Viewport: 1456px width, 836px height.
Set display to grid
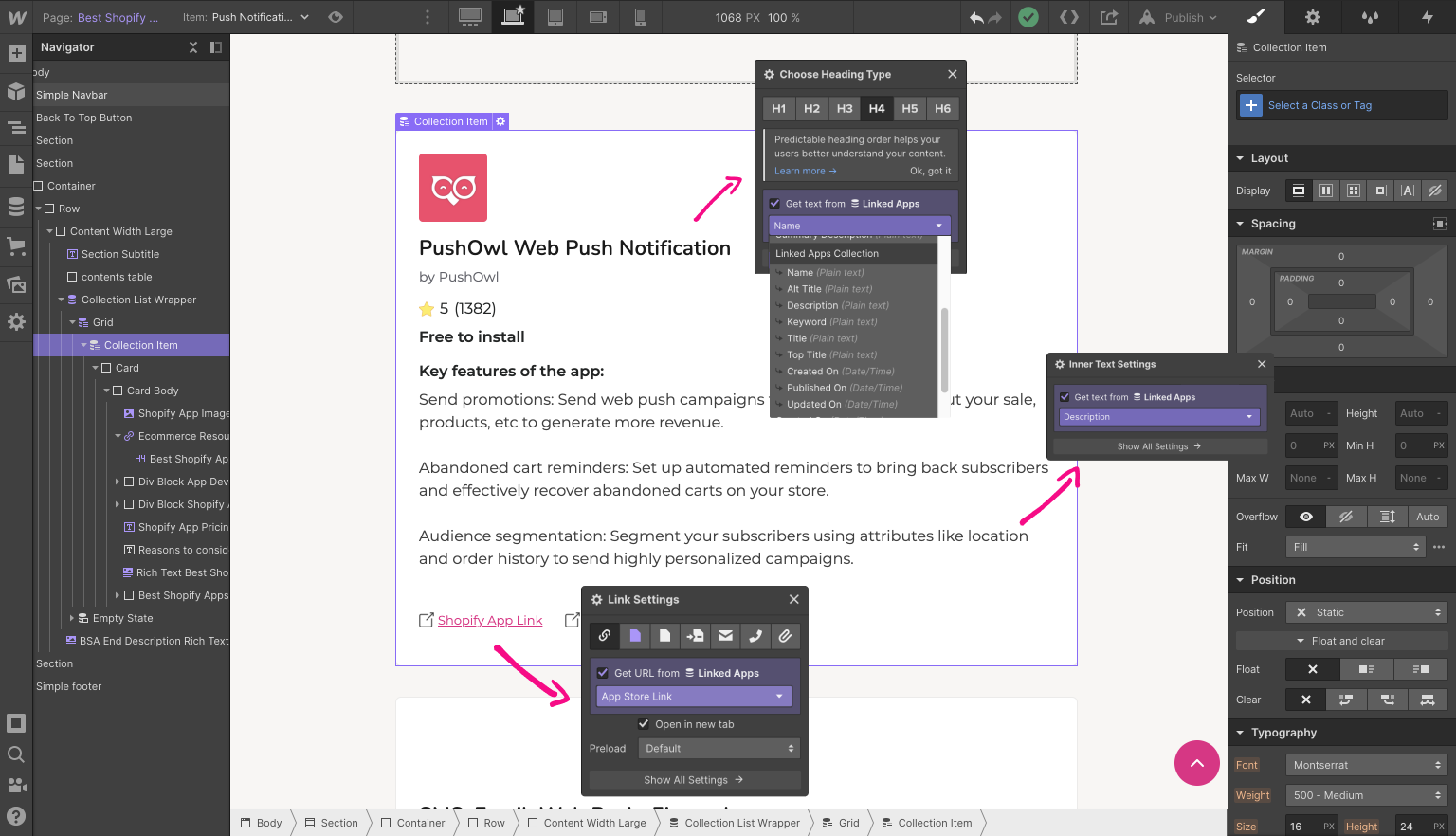1354,191
